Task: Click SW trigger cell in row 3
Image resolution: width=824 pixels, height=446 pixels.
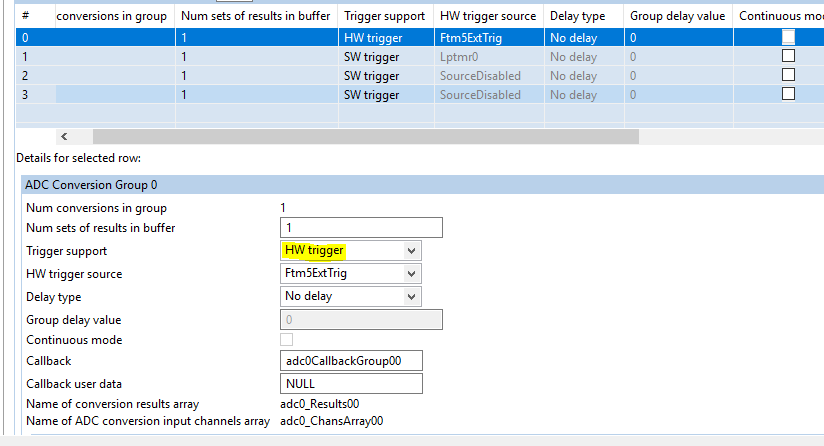Action: 386,95
